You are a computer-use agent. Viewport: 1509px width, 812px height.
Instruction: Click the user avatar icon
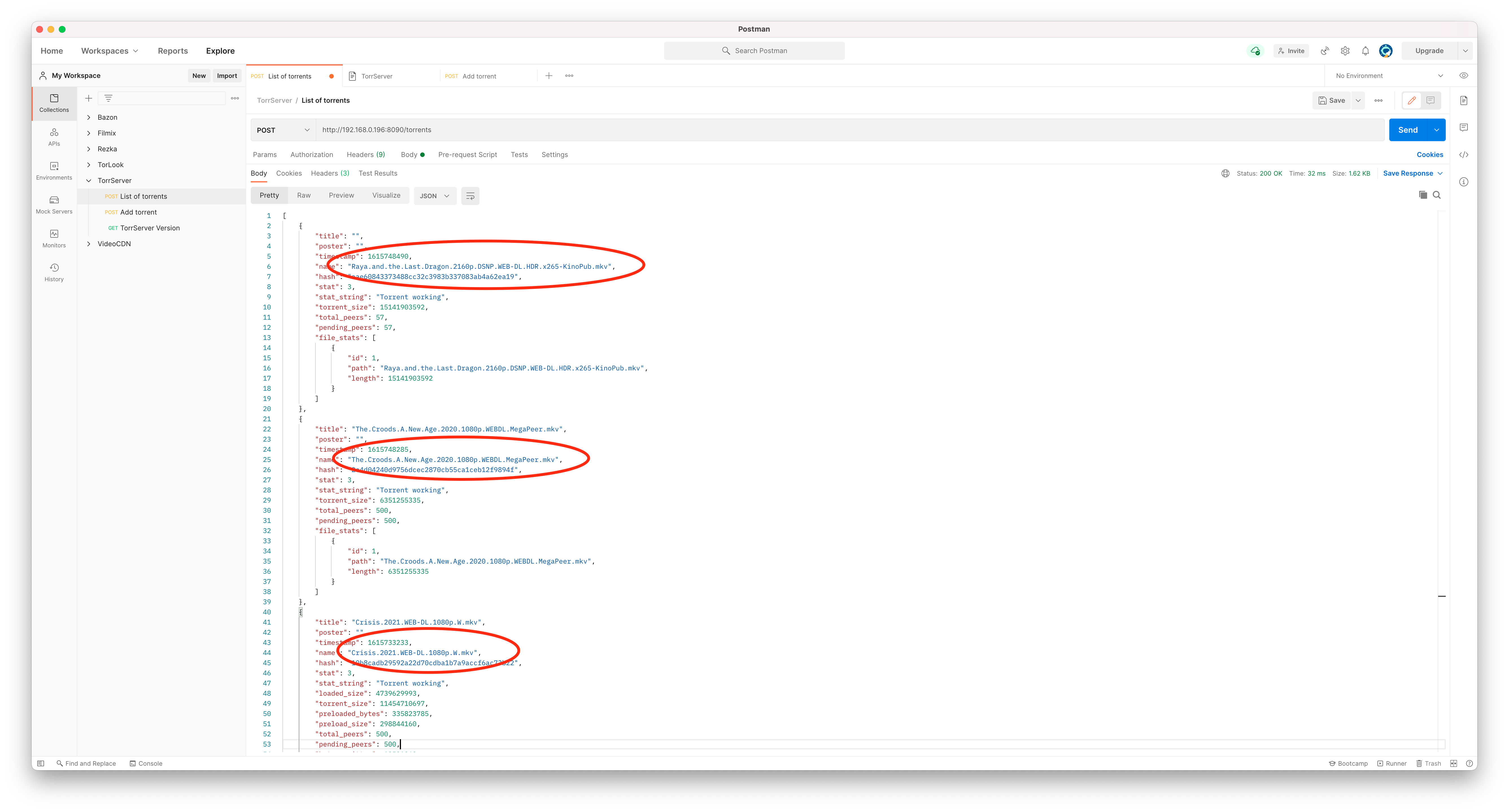1385,51
